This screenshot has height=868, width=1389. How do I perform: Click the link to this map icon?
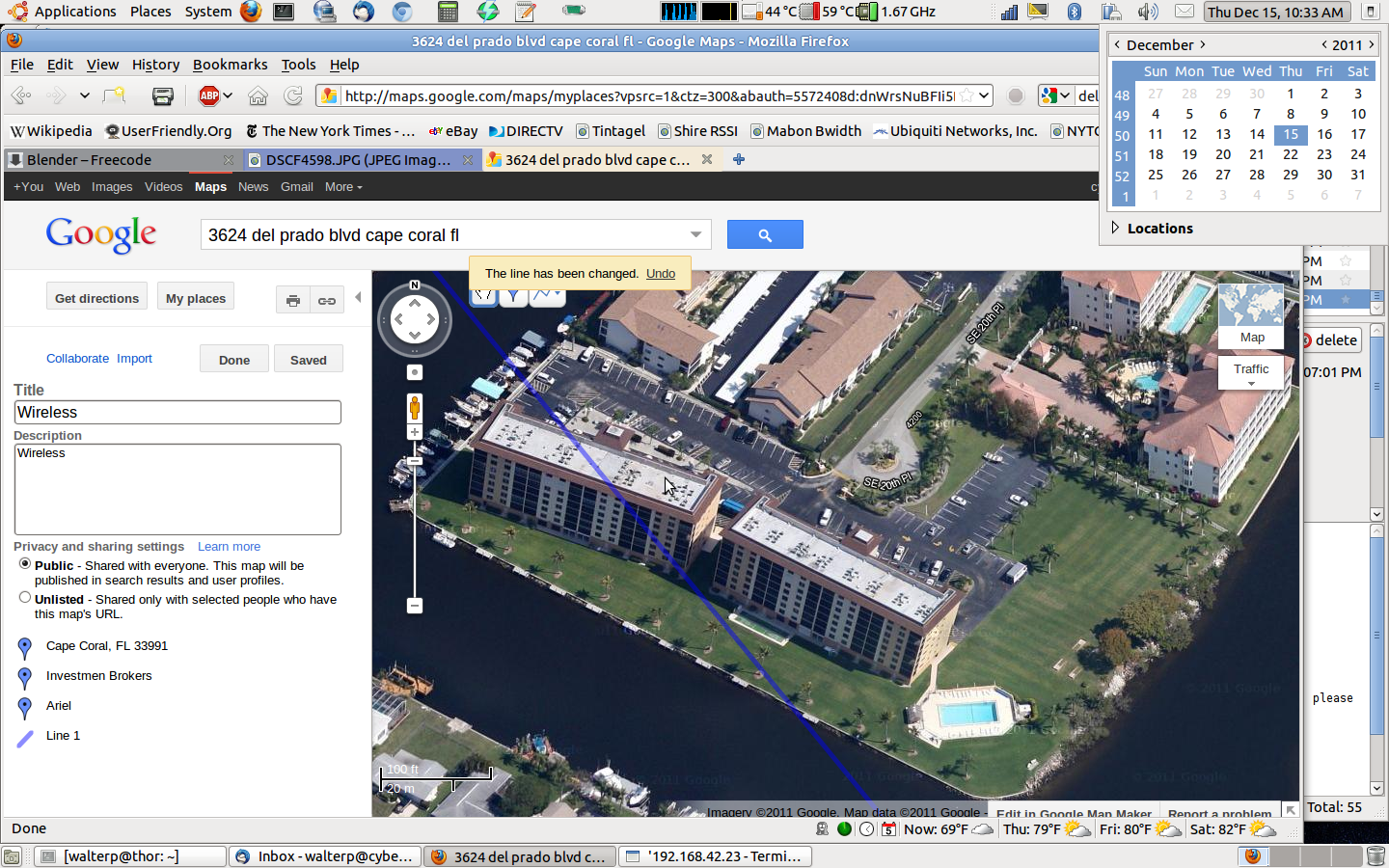click(x=327, y=300)
